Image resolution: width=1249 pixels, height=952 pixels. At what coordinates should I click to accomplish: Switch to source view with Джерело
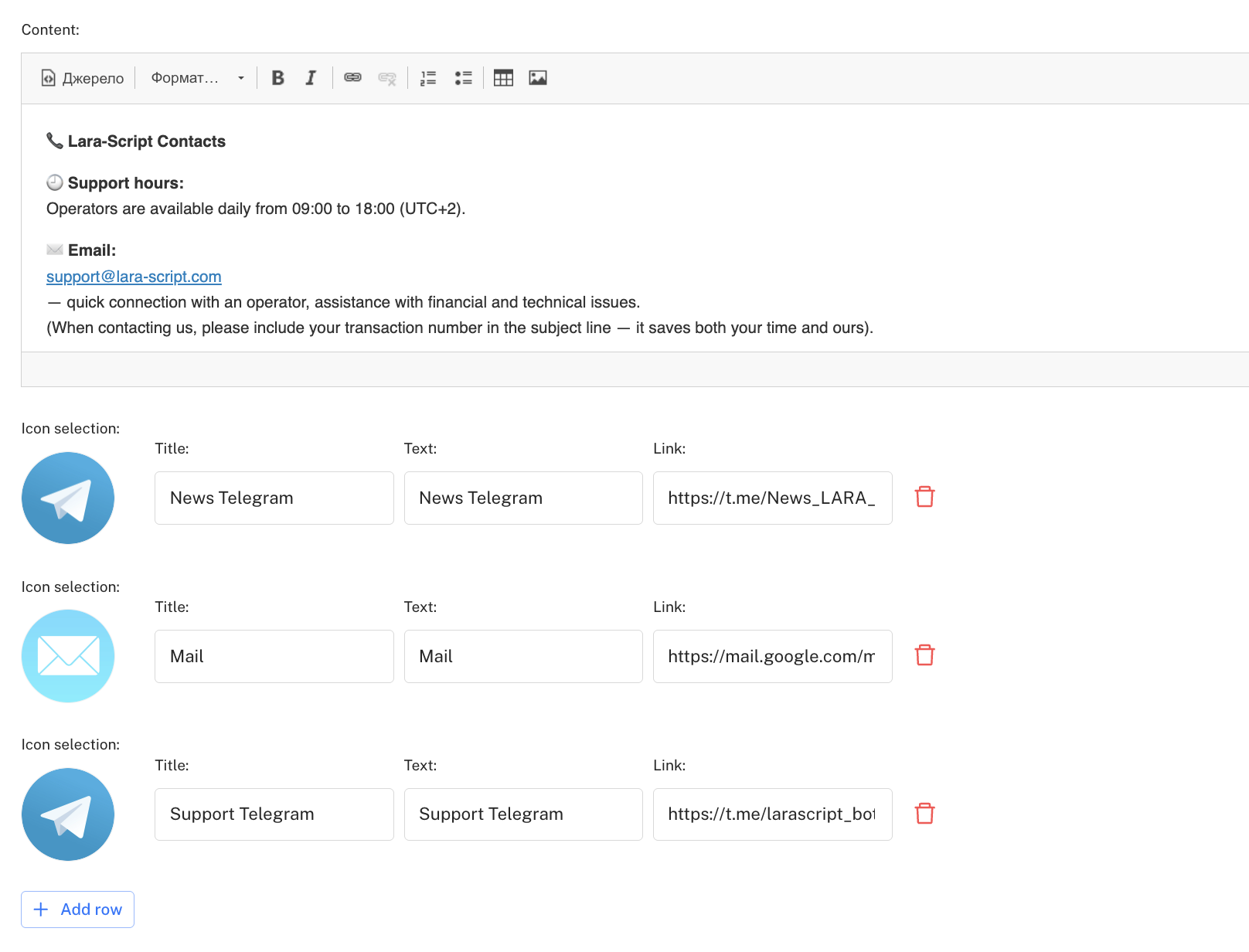(83, 78)
